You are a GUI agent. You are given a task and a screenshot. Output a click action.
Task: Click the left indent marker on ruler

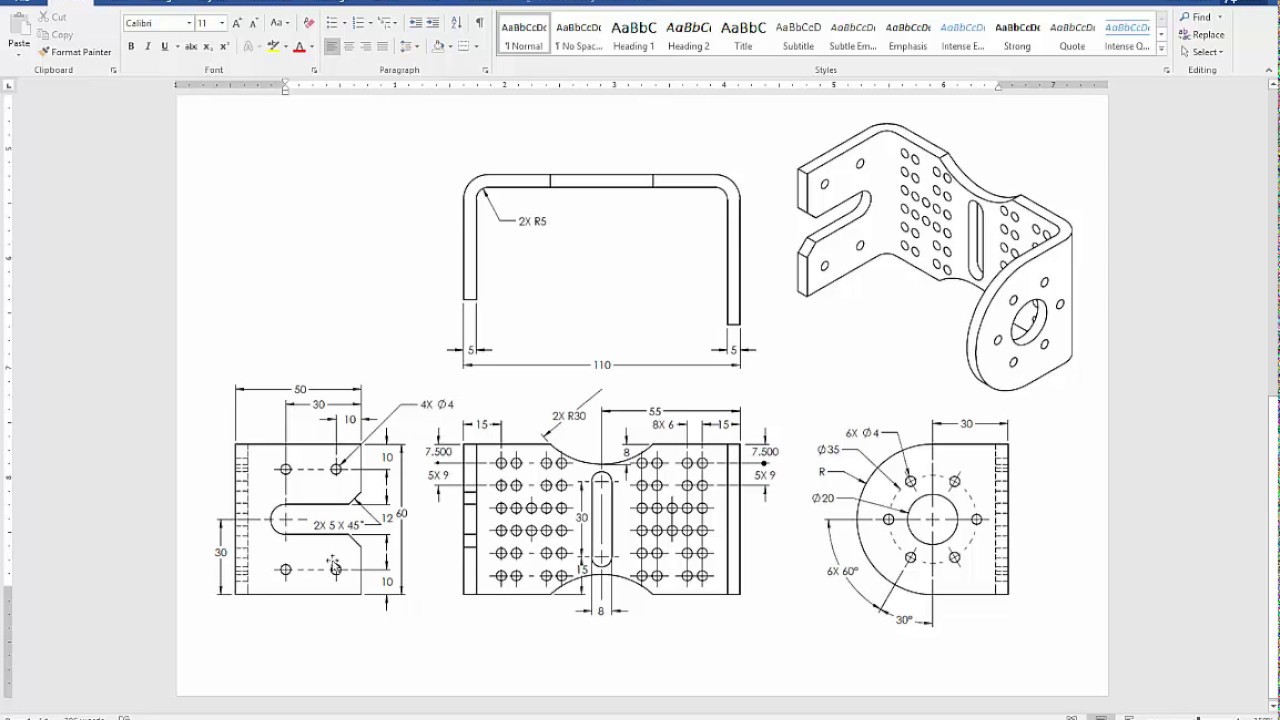285,90
